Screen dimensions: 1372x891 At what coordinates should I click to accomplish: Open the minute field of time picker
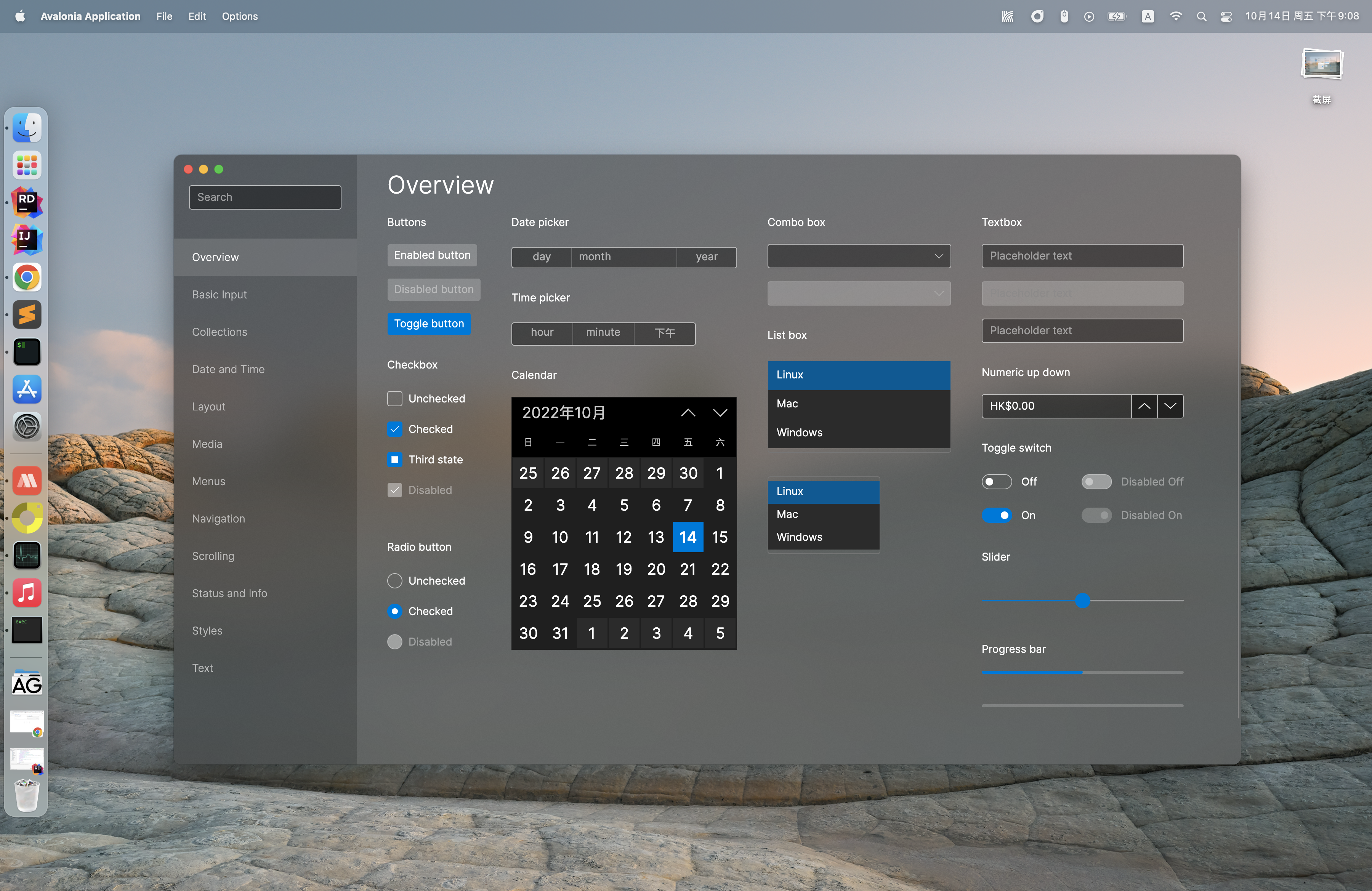tap(603, 334)
